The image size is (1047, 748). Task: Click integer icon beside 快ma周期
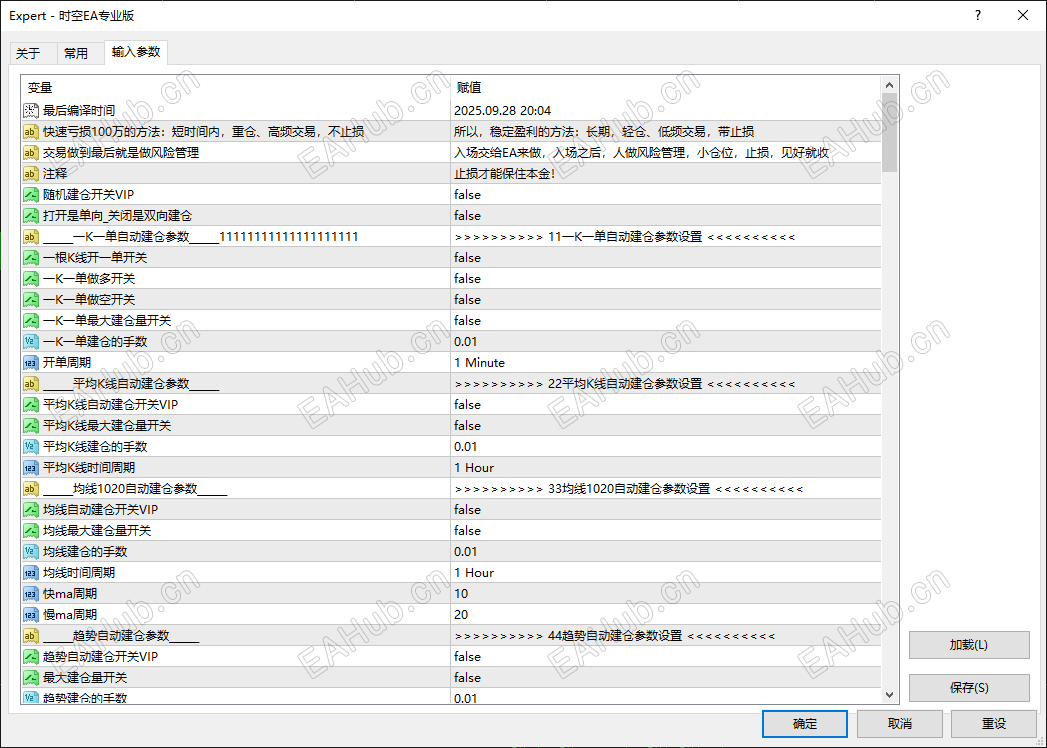click(31, 594)
